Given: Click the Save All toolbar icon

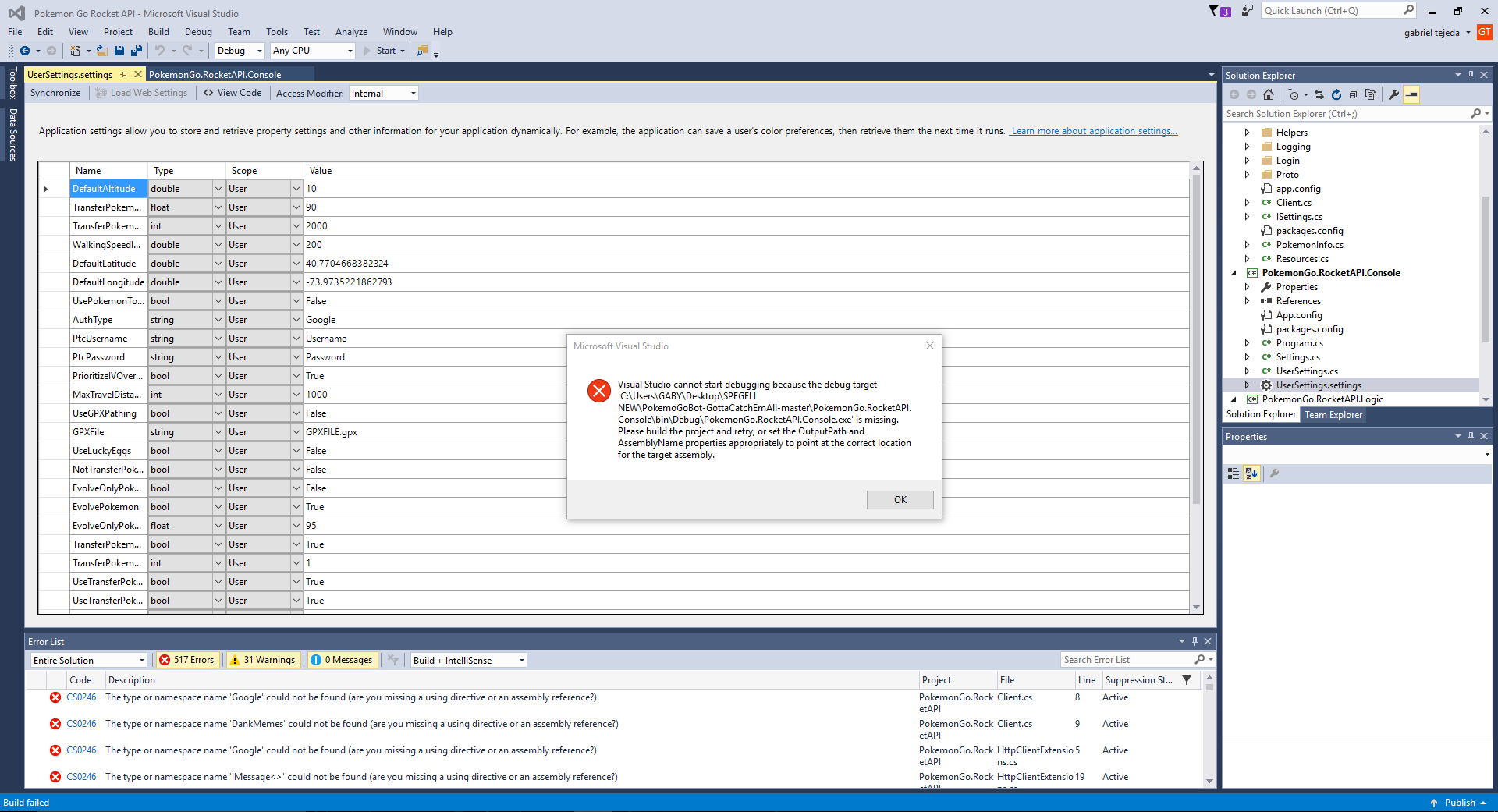Looking at the screenshot, I should (137, 51).
